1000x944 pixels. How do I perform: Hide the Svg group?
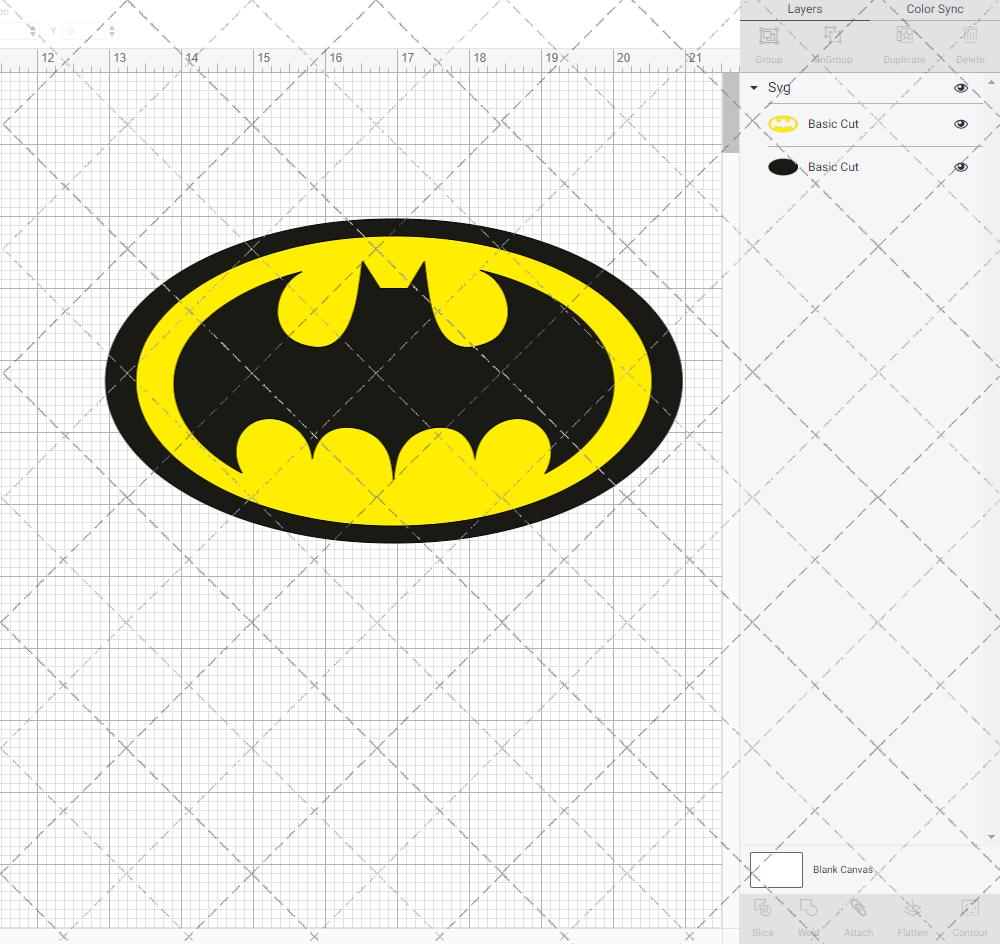point(961,88)
